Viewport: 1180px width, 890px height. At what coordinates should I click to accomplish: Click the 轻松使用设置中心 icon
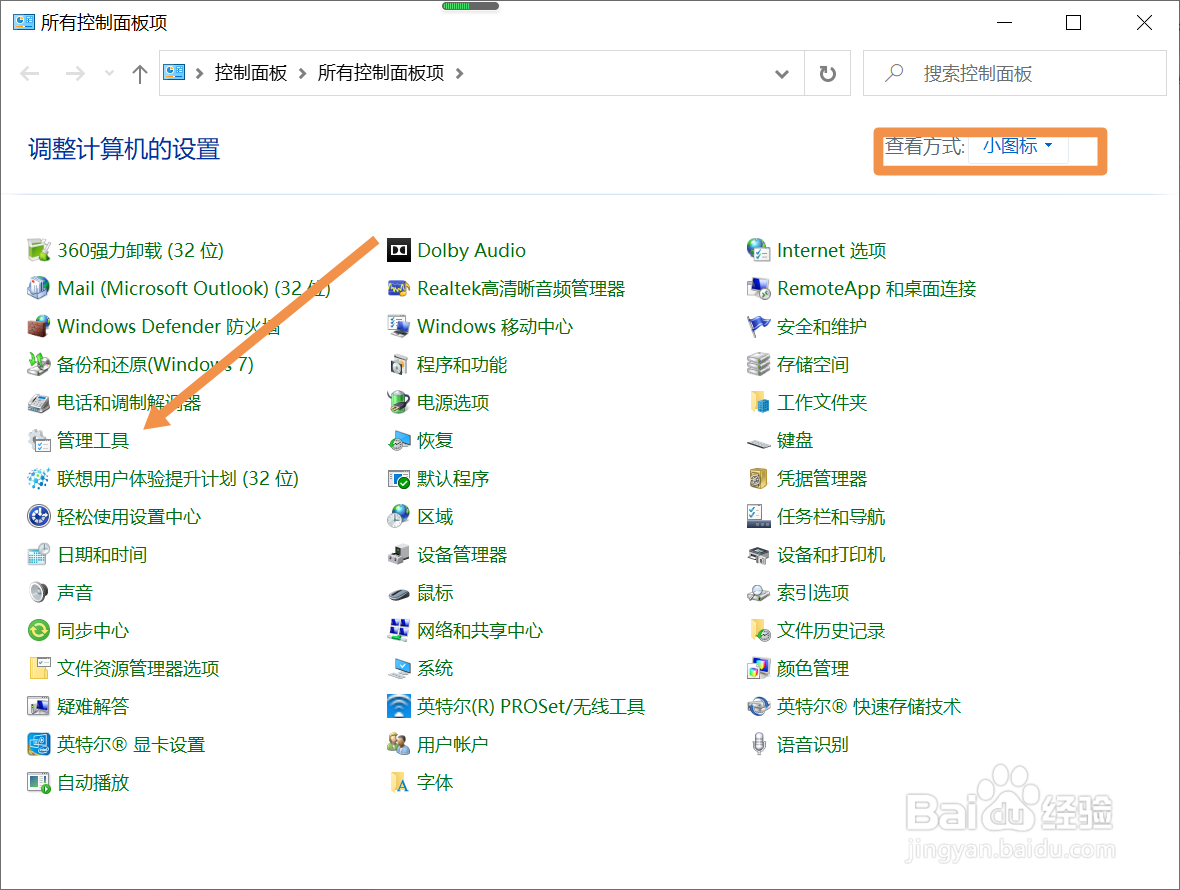click(38, 516)
